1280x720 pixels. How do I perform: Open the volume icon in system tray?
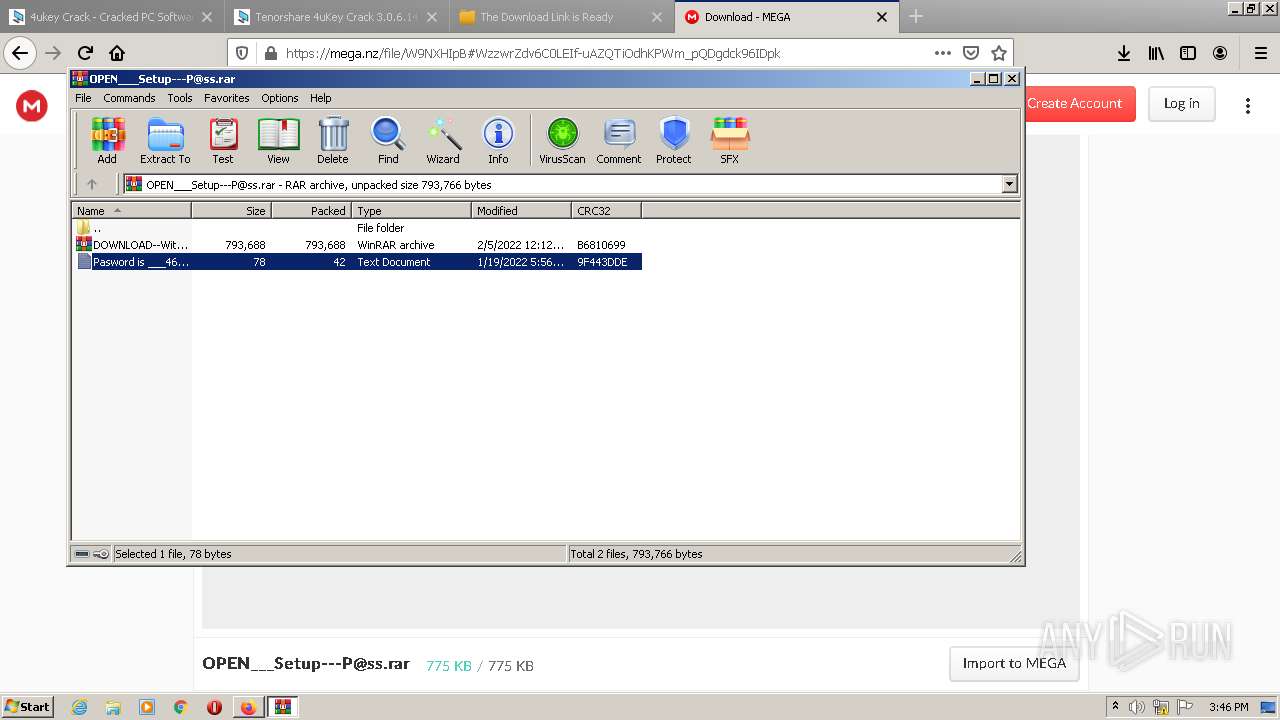[x=1137, y=707]
